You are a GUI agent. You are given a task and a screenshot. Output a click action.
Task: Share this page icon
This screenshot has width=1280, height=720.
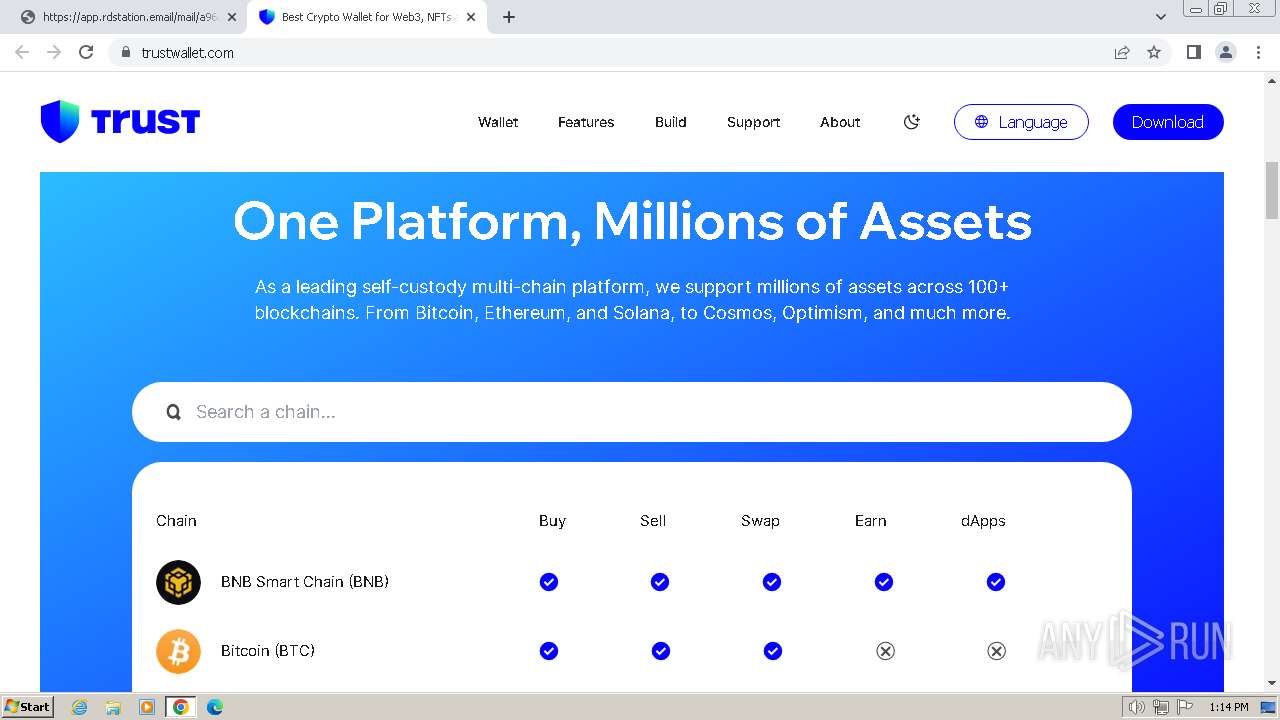tap(1122, 52)
